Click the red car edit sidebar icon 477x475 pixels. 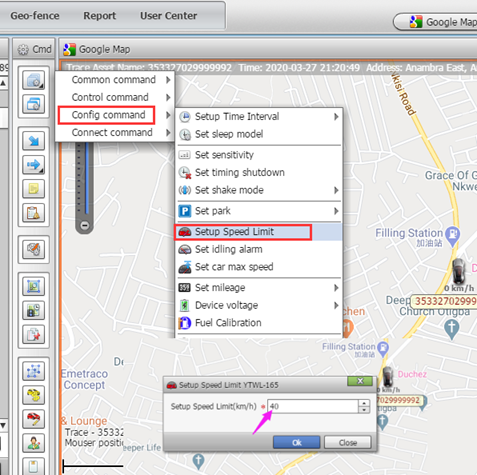pyautogui.click(x=33, y=419)
